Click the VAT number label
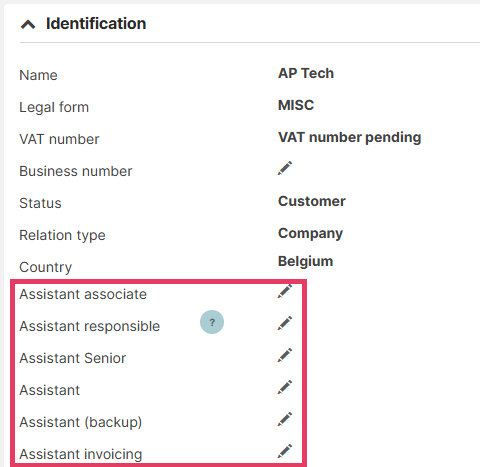Image resolution: width=480 pixels, height=467 pixels. pyautogui.click(x=59, y=139)
